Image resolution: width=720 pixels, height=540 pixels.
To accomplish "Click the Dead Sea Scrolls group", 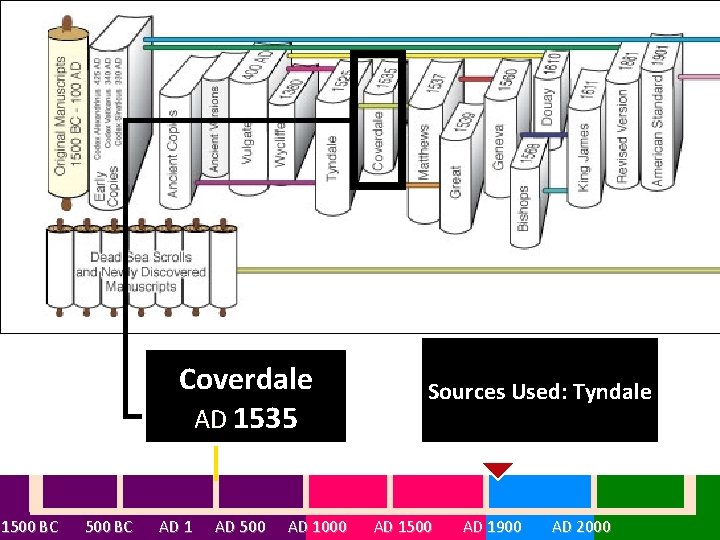I will pyautogui.click(x=141, y=267).
